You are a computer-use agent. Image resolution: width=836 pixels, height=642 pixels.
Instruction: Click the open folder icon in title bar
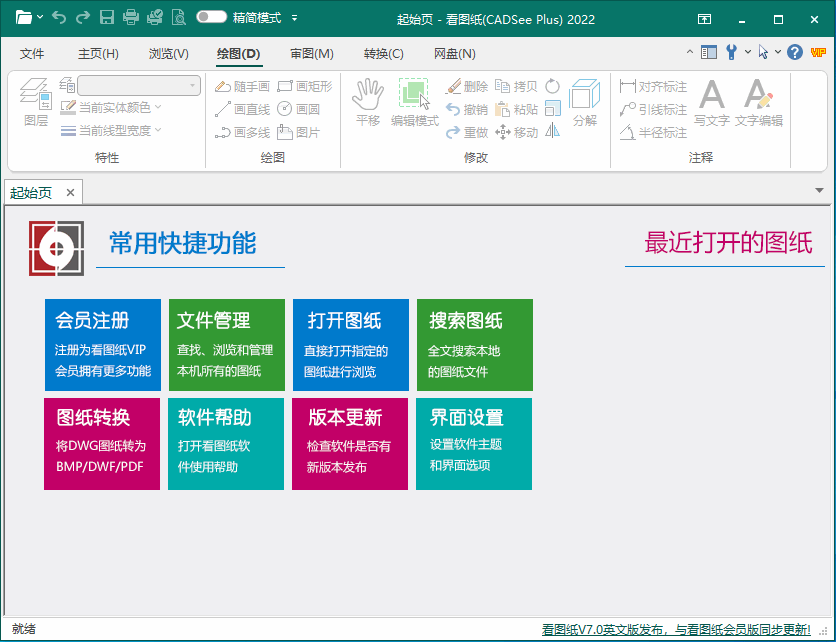pyautogui.click(x=23, y=18)
